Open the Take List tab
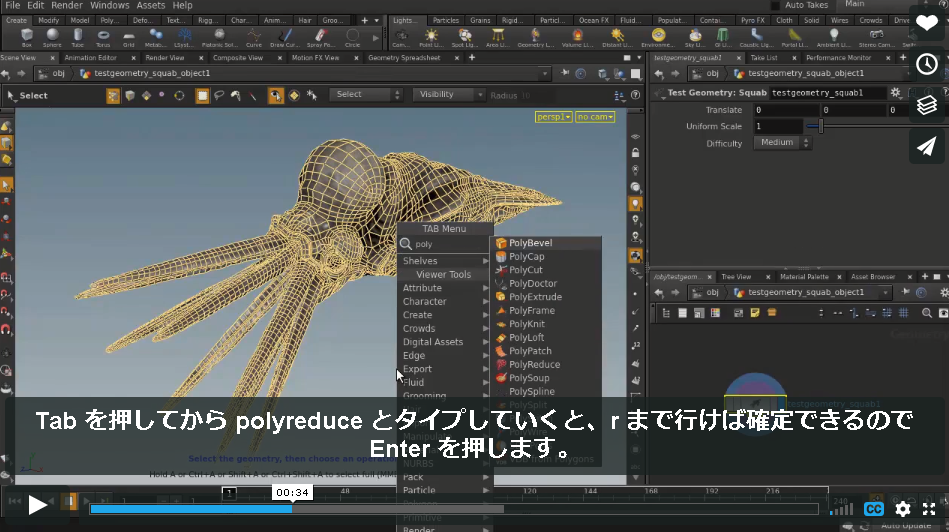The image size is (949, 532). [764, 57]
